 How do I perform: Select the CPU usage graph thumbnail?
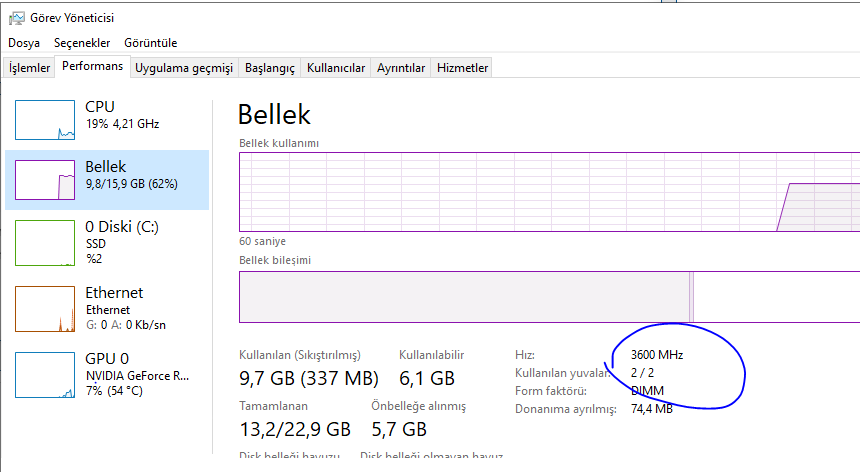(x=45, y=119)
